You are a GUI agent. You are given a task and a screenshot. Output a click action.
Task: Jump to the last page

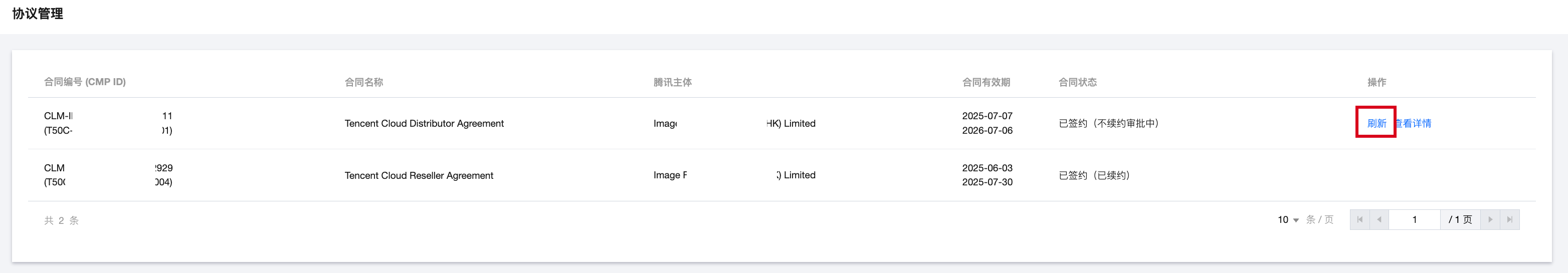tap(1509, 219)
